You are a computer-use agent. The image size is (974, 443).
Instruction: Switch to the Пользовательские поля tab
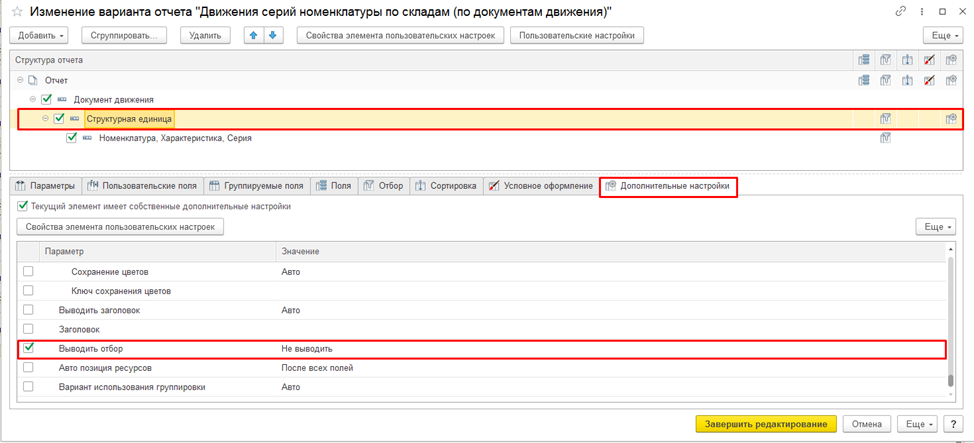click(142, 186)
